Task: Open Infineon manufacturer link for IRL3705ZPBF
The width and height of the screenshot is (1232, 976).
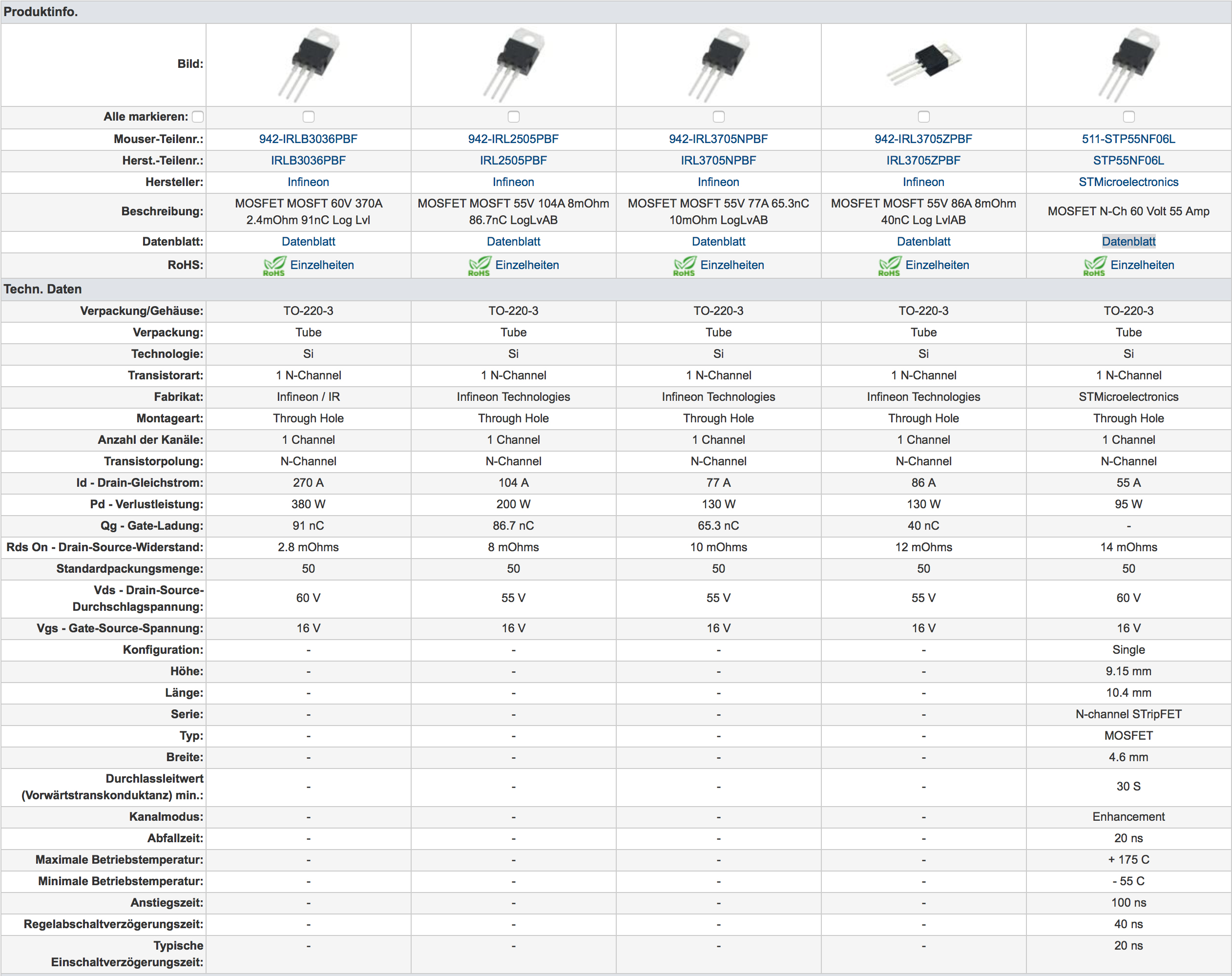Action: click(924, 182)
